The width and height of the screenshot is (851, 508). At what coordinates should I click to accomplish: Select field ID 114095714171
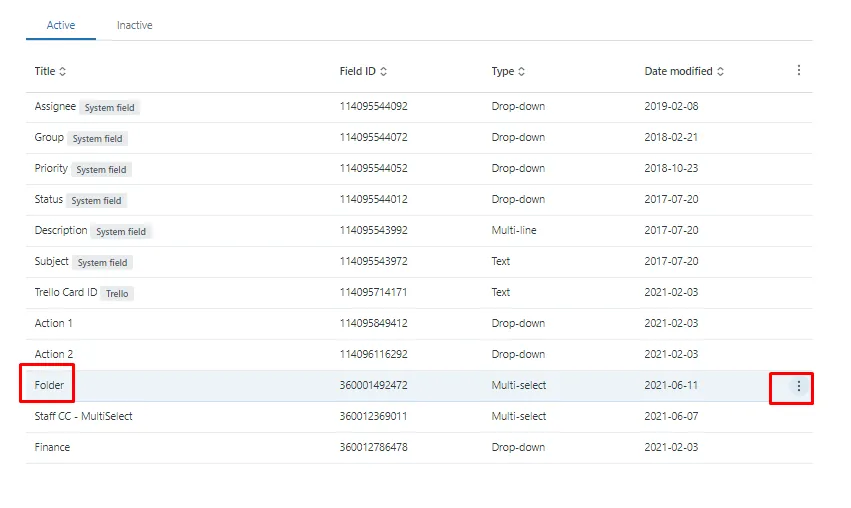click(x=373, y=292)
